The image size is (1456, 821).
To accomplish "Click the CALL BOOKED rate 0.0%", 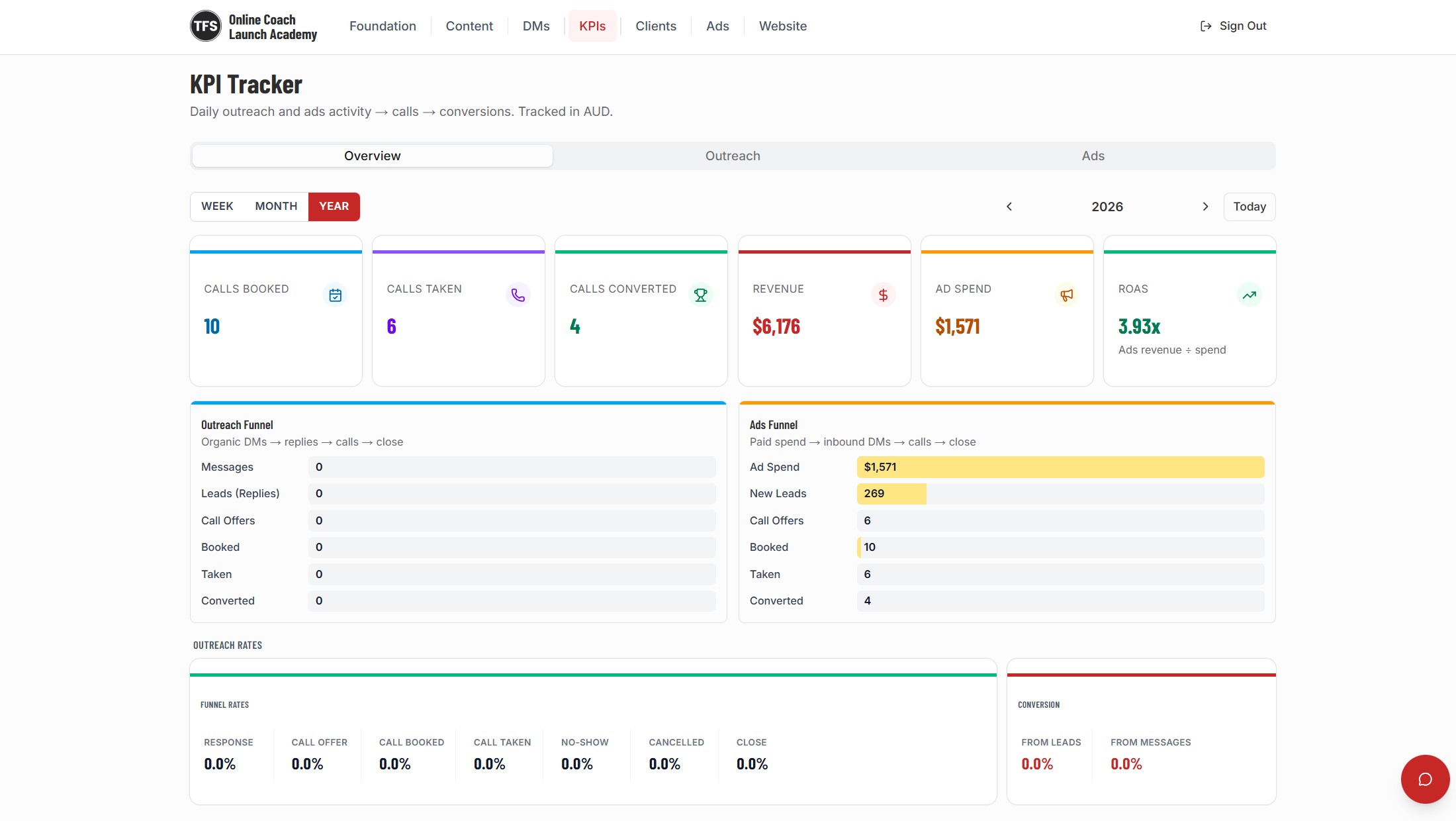I will 395,765.
